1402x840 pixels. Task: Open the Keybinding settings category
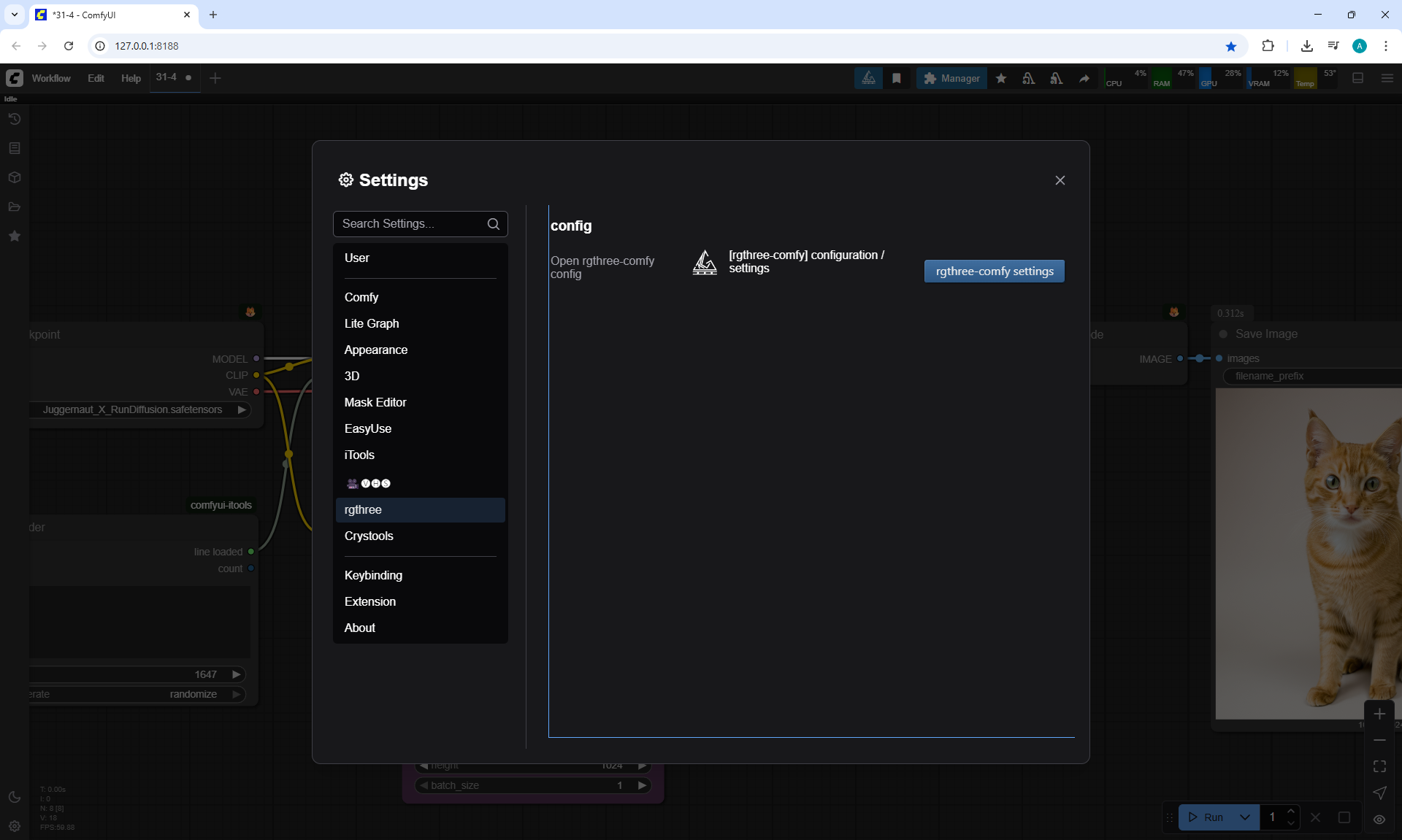(x=373, y=575)
